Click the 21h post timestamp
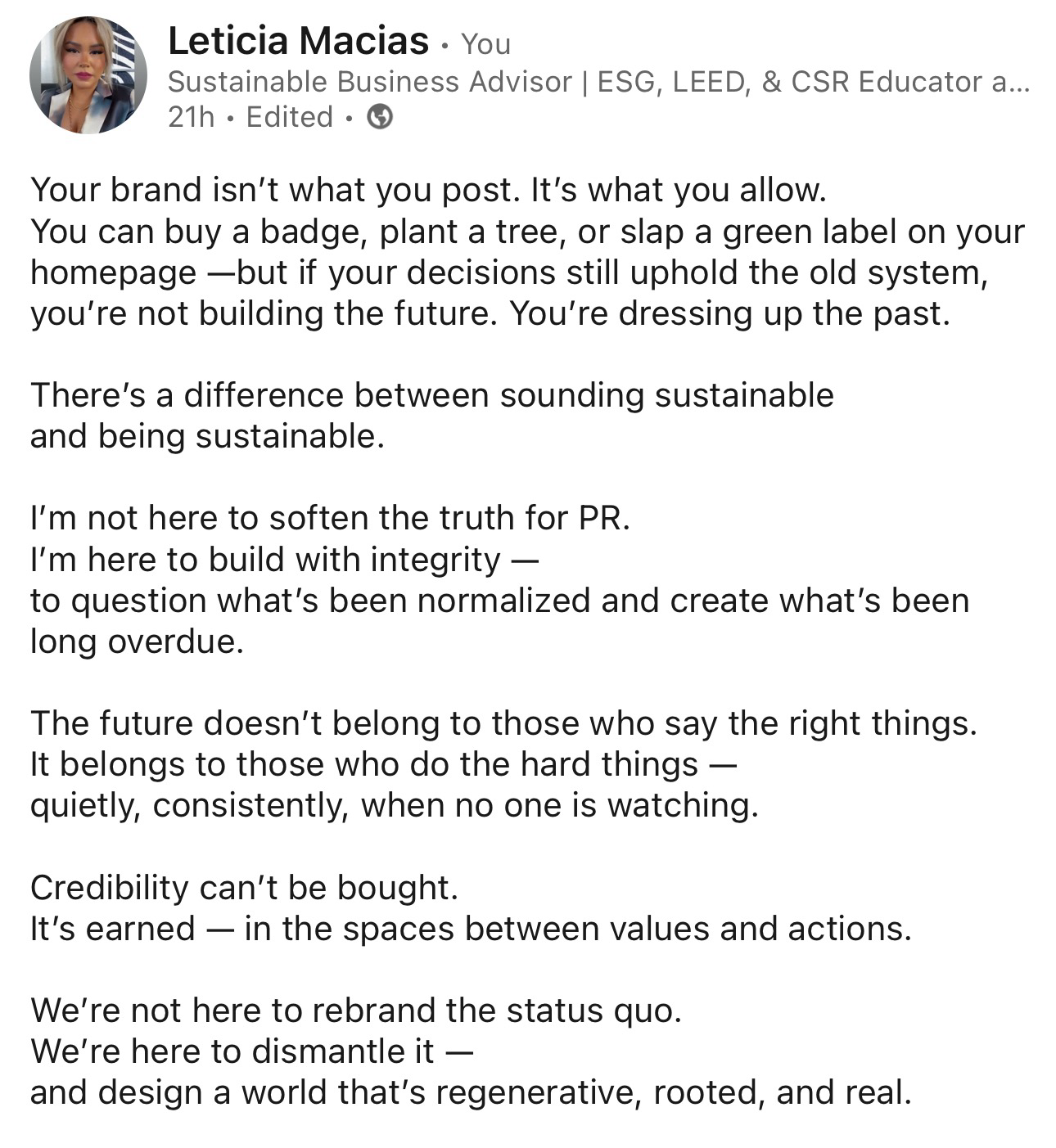 tap(191, 118)
